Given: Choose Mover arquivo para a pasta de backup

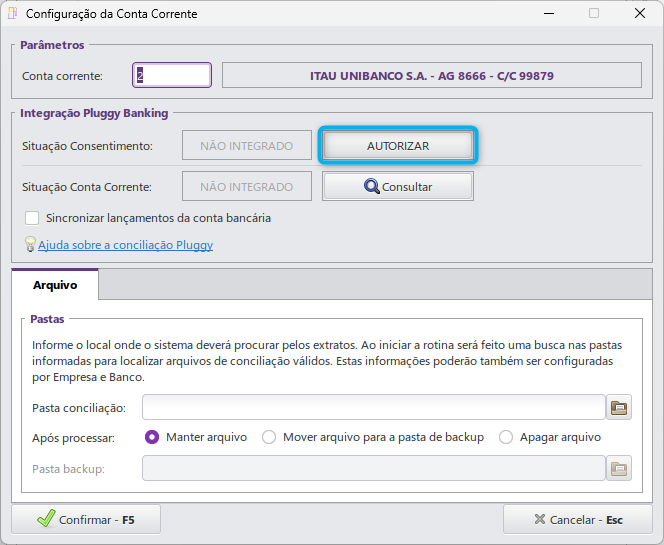Looking at the screenshot, I should coord(269,437).
